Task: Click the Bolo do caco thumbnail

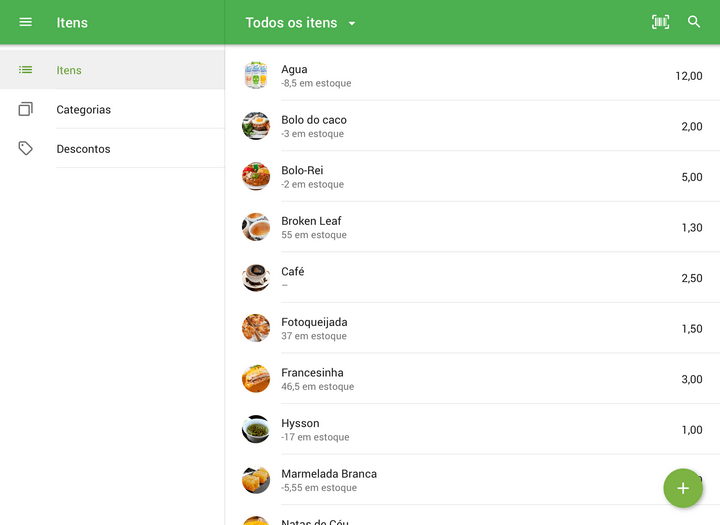Action: click(x=256, y=126)
